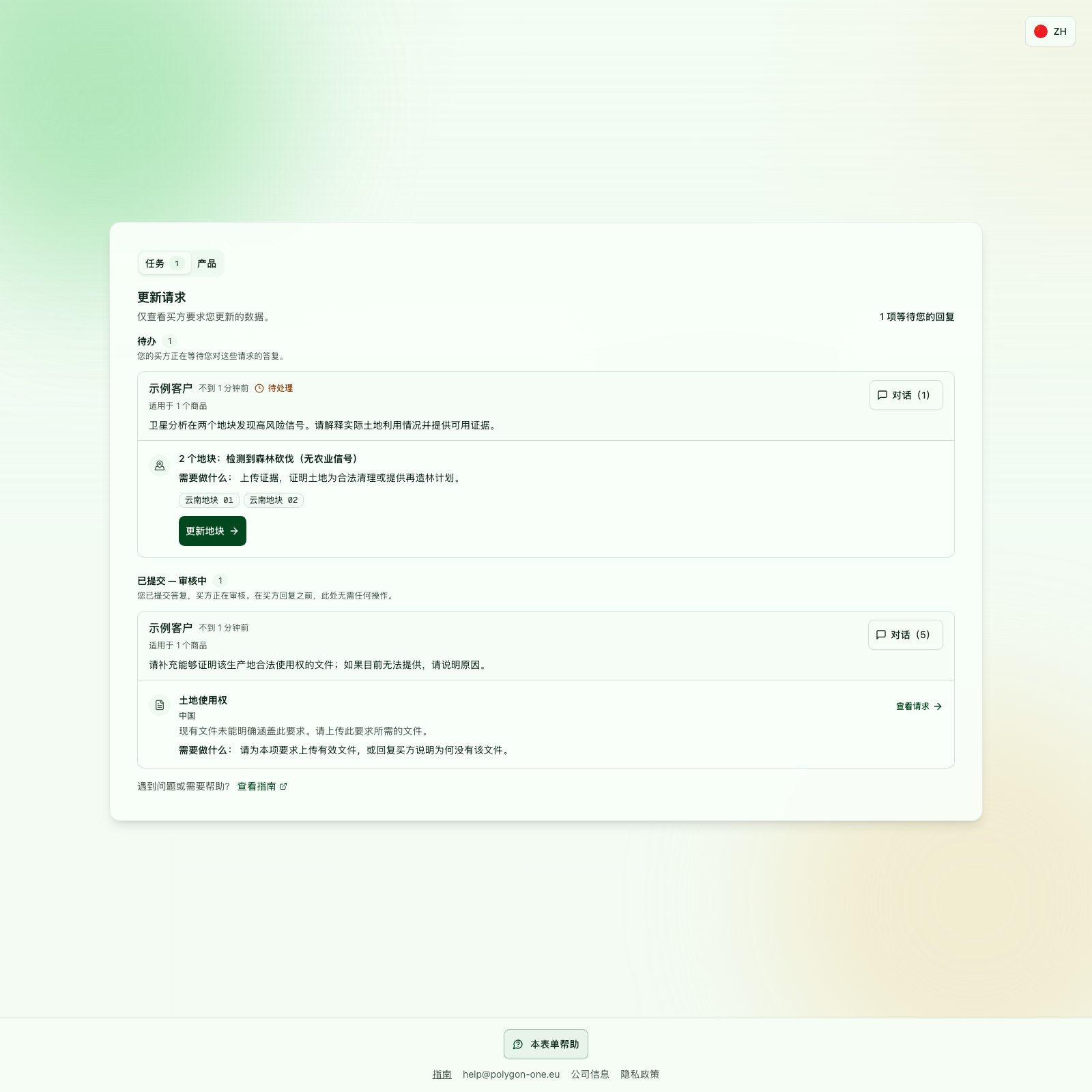Click the count badge in 任务 tab
This screenshot has height=1092, width=1092.
click(177, 263)
